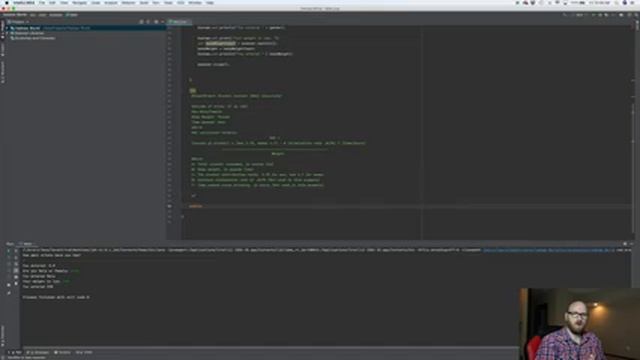Click the down arrow in Run console
The image size is (640, 360).
(16, 258)
